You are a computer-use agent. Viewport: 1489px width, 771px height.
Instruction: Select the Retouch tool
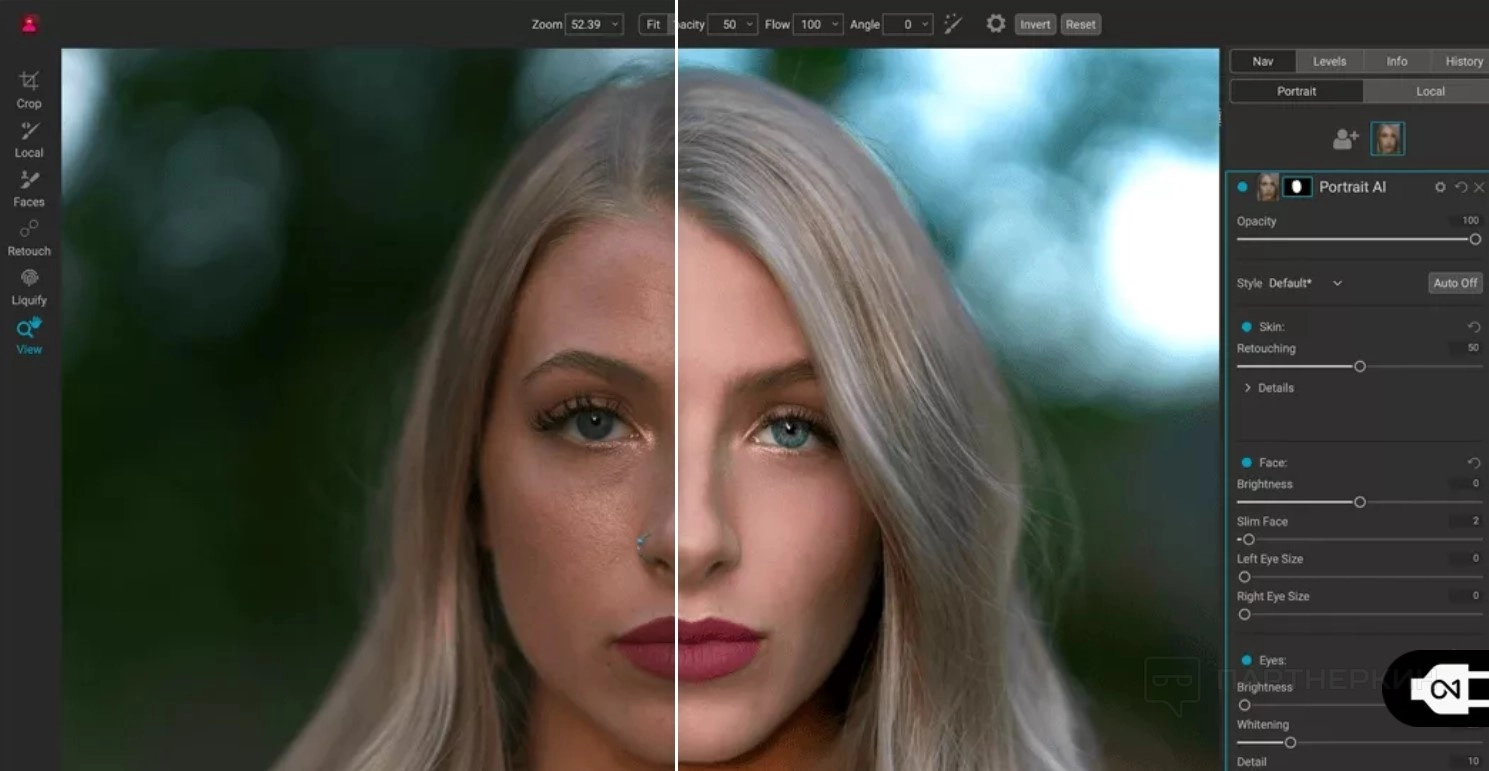[29, 236]
